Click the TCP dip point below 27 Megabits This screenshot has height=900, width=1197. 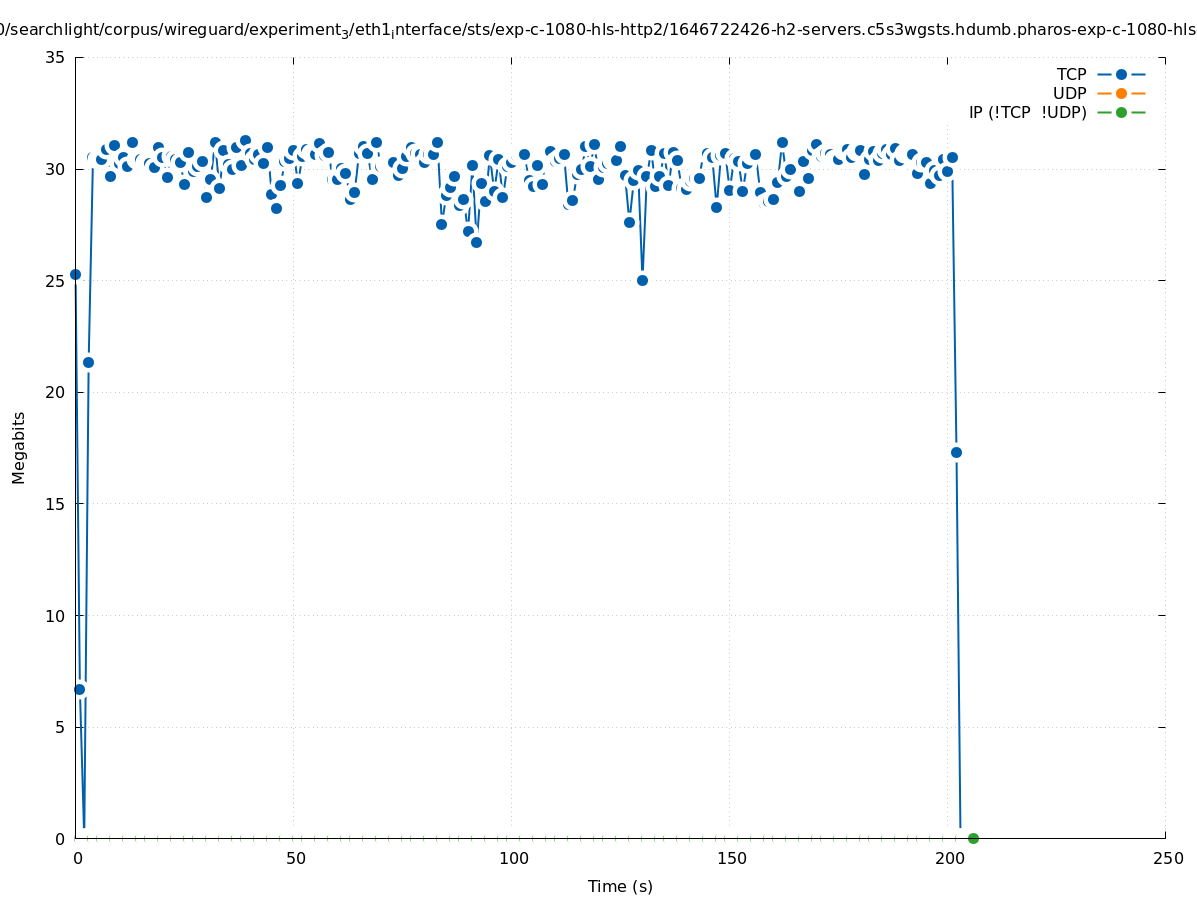476,242
